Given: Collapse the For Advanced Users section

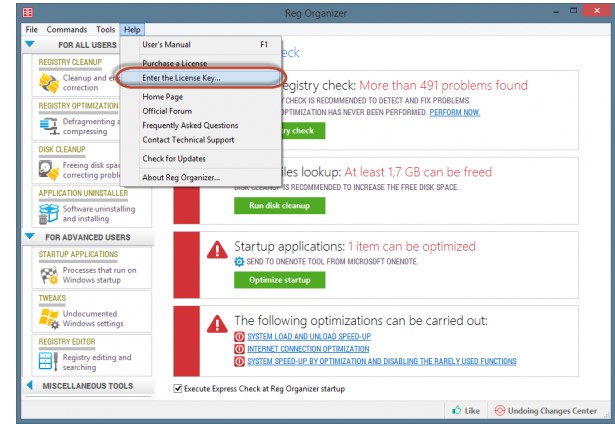Looking at the screenshot, I should coord(30,237).
